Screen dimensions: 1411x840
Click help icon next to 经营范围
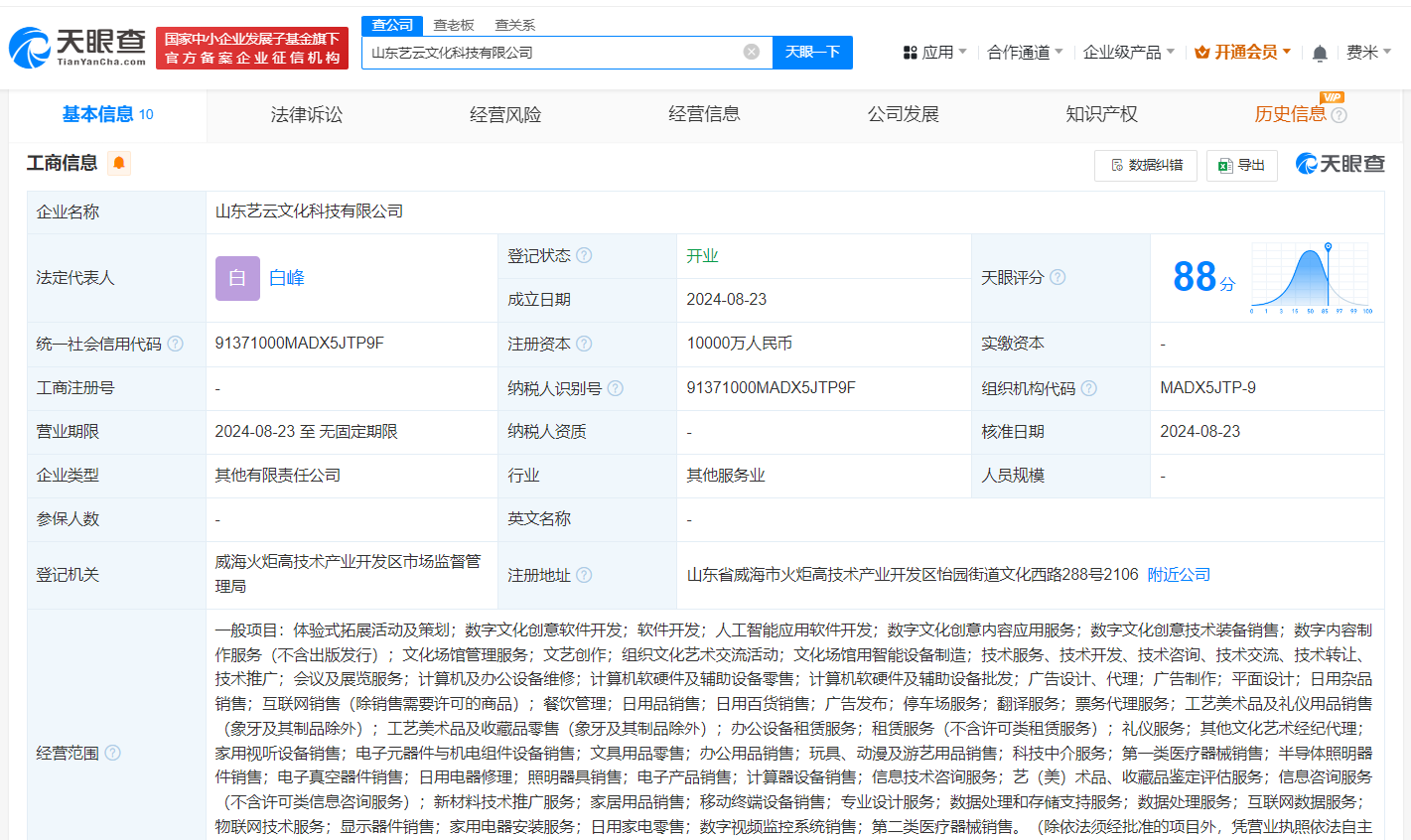pos(113,753)
